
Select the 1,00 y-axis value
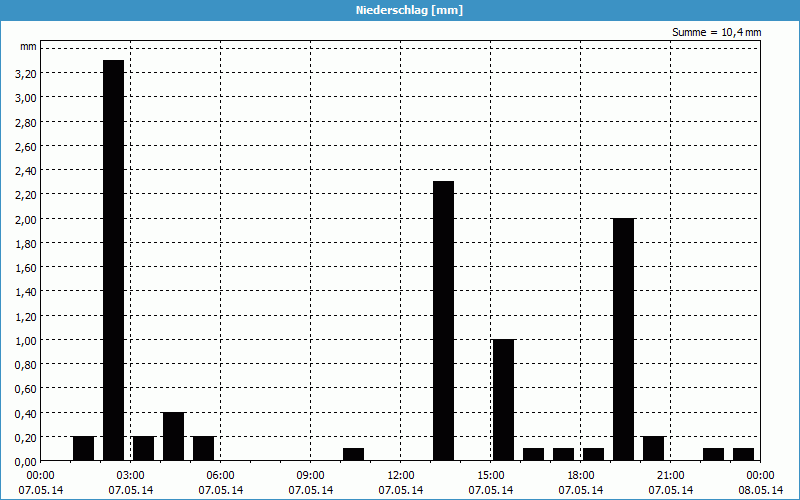point(26,341)
